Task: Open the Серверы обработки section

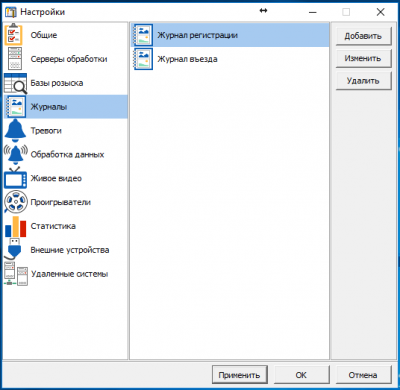Action: pos(69,59)
